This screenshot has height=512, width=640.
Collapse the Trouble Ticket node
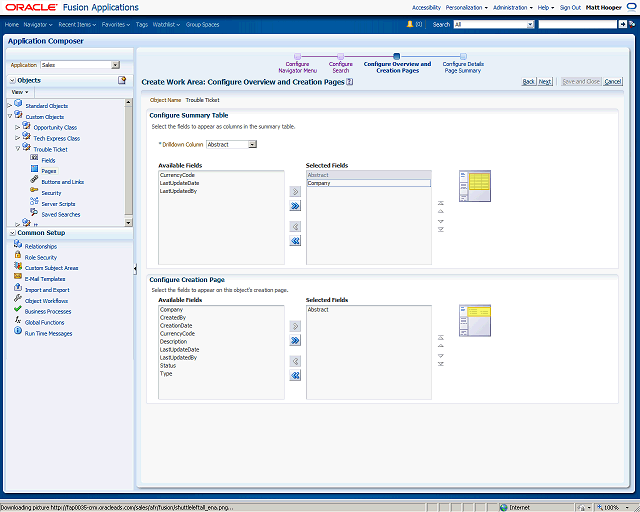click(x=18, y=149)
